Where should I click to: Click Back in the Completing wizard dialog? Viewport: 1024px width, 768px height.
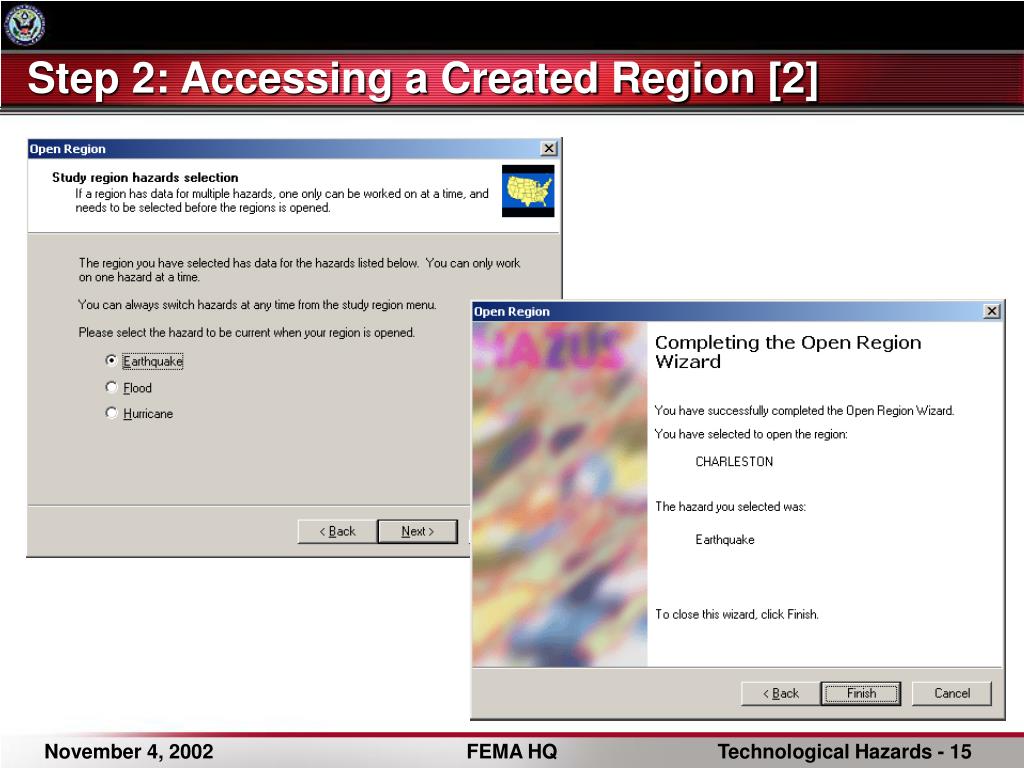pyautogui.click(x=780, y=694)
